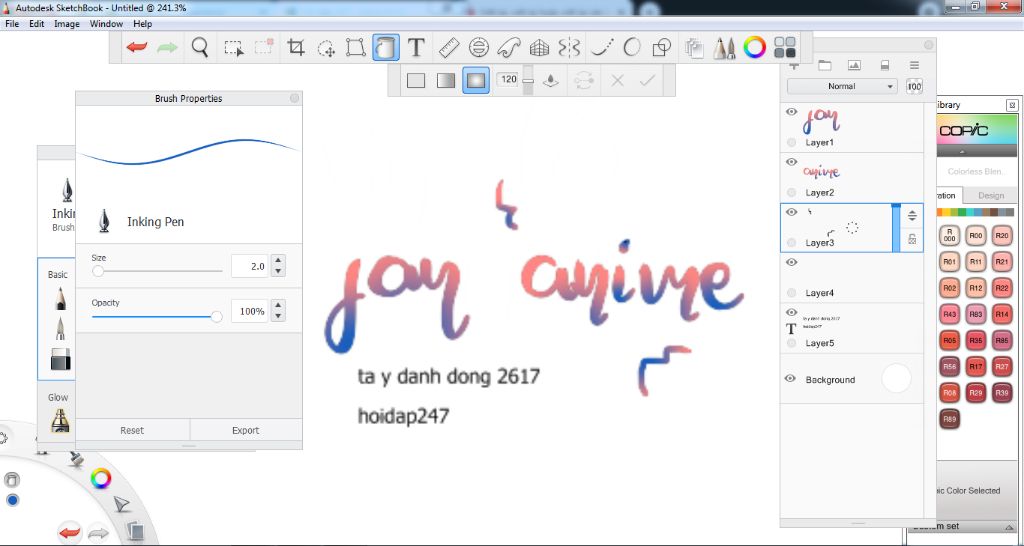Open the Perspective Guides tool
Viewport: 1024px width, 546px height.
click(539, 48)
